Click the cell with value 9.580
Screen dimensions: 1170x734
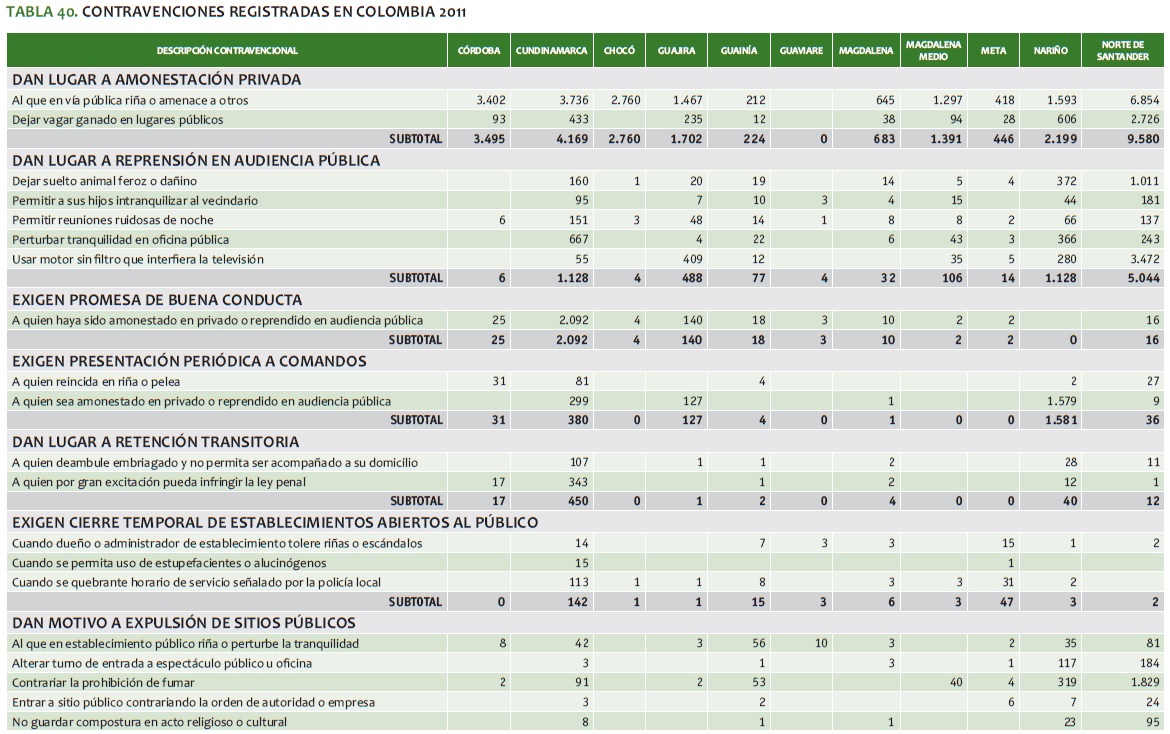tap(1144, 139)
